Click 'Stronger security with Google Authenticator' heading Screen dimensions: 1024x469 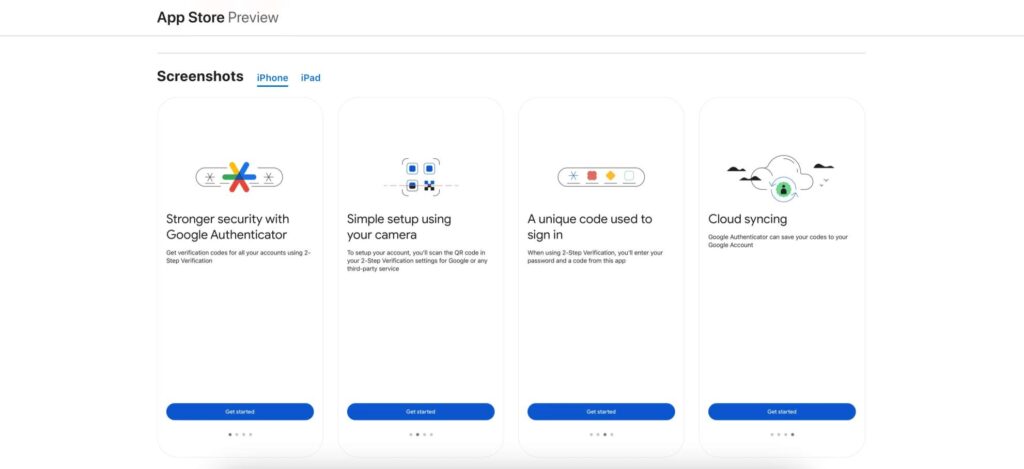click(x=227, y=227)
